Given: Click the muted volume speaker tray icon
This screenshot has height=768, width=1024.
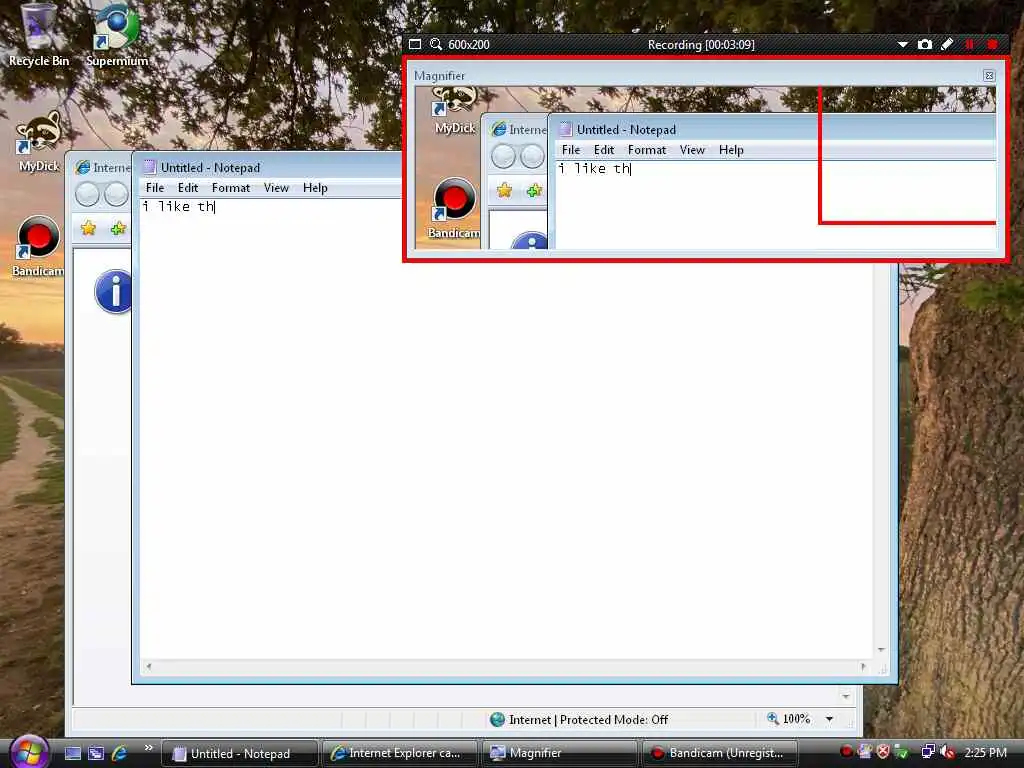Looking at the screenshot, I should pos(948,752).
